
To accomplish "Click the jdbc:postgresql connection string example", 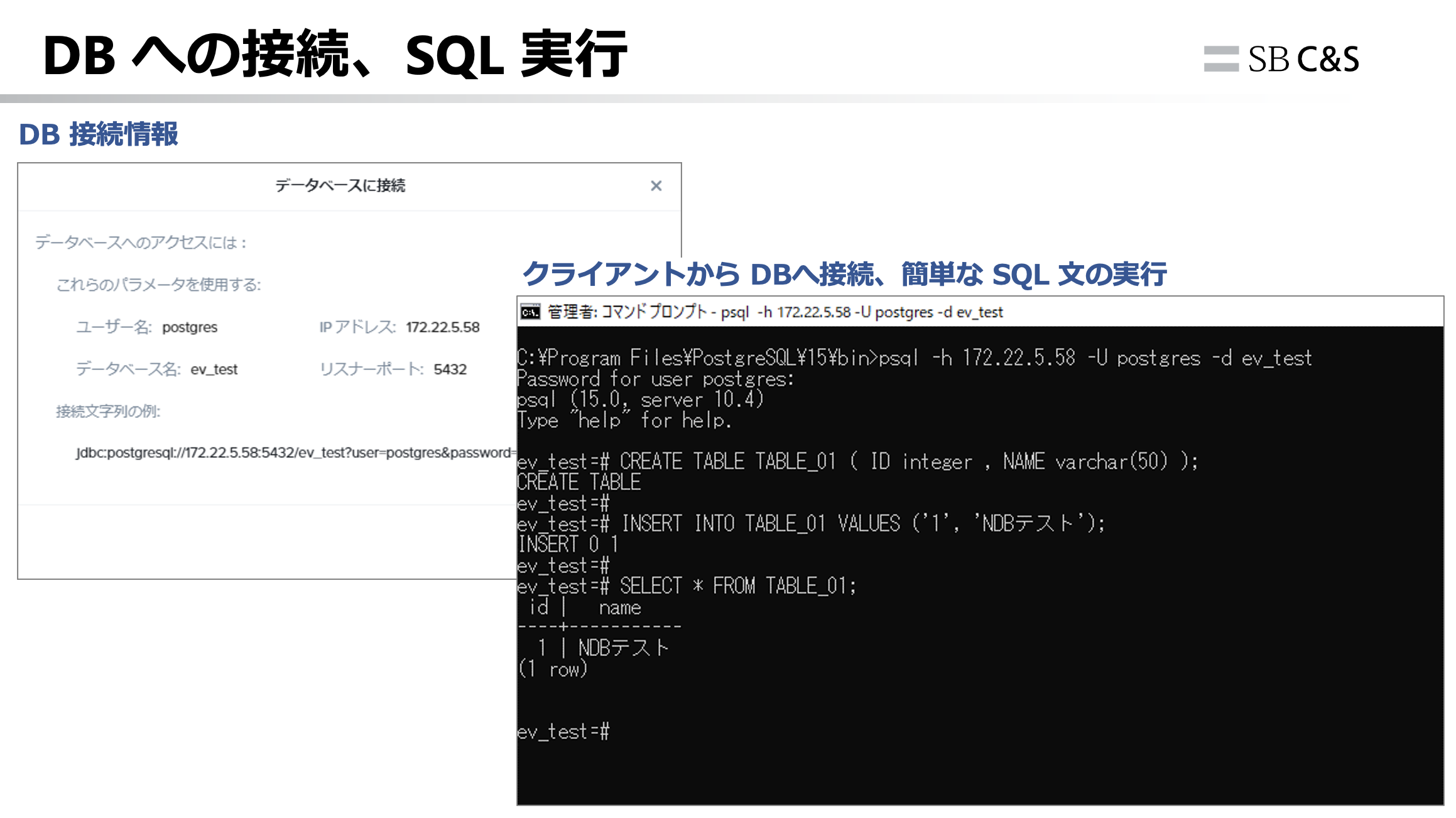I will click(295, 453).
